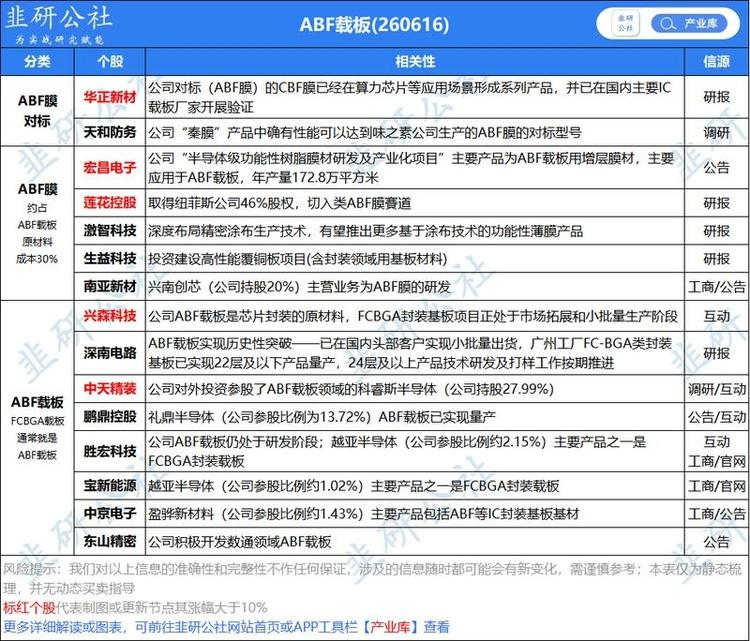This screenshot has height=641, width=750.
Task: Click the stock name 深南电路
Action: [110, 353]
